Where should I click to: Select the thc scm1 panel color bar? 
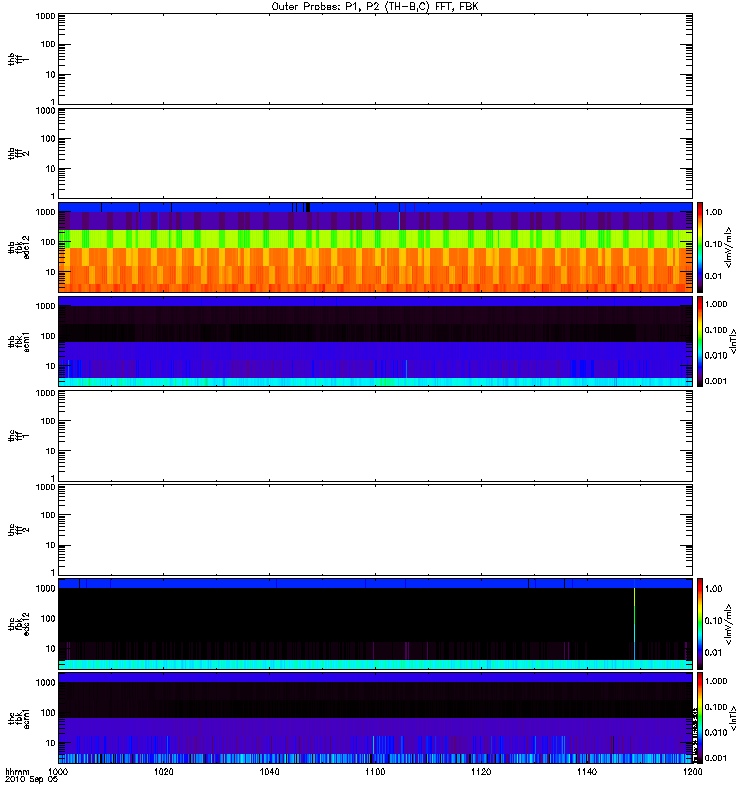point(700,718)
